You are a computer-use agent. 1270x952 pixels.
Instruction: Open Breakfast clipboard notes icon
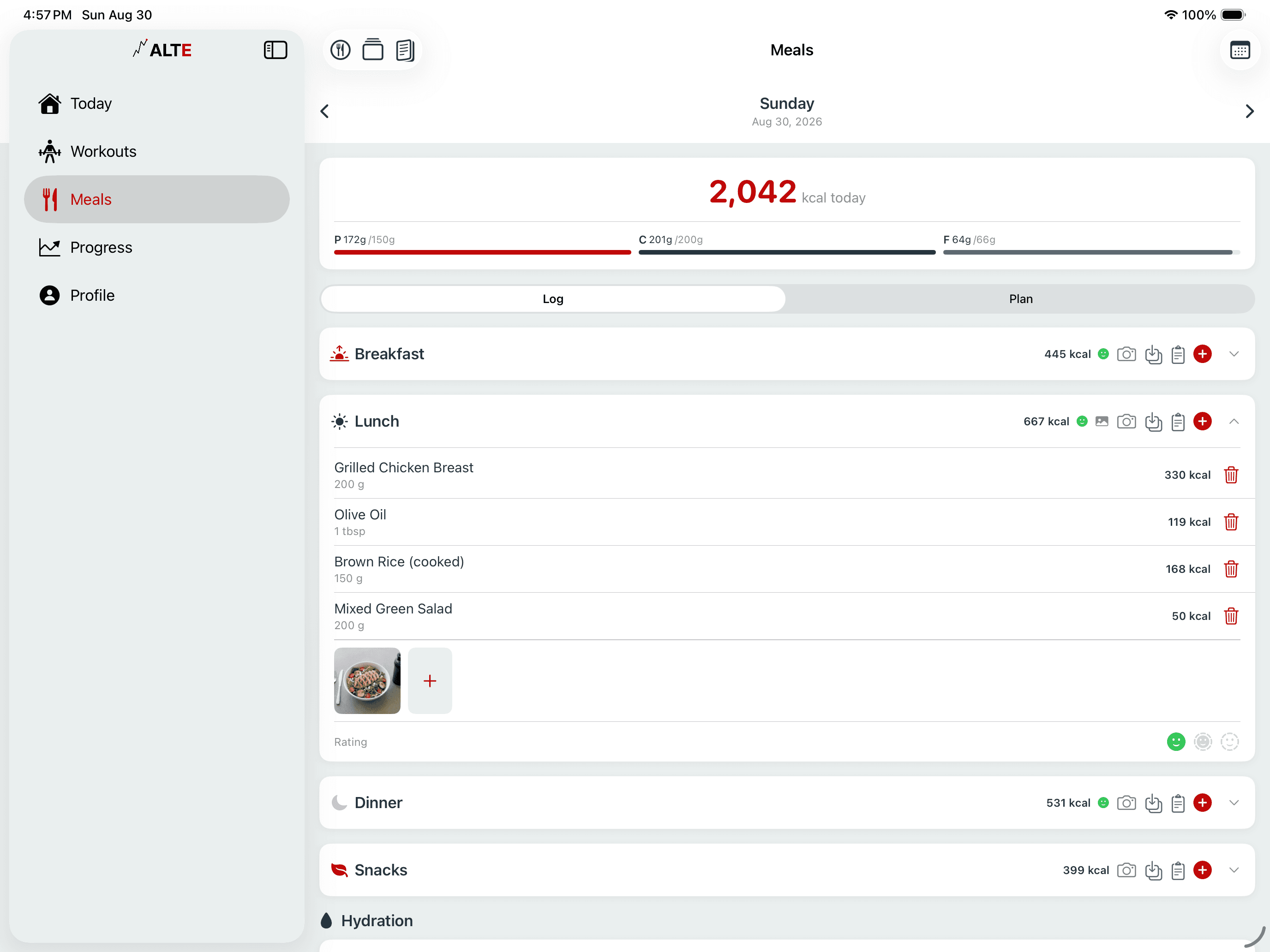point(1178,354)
